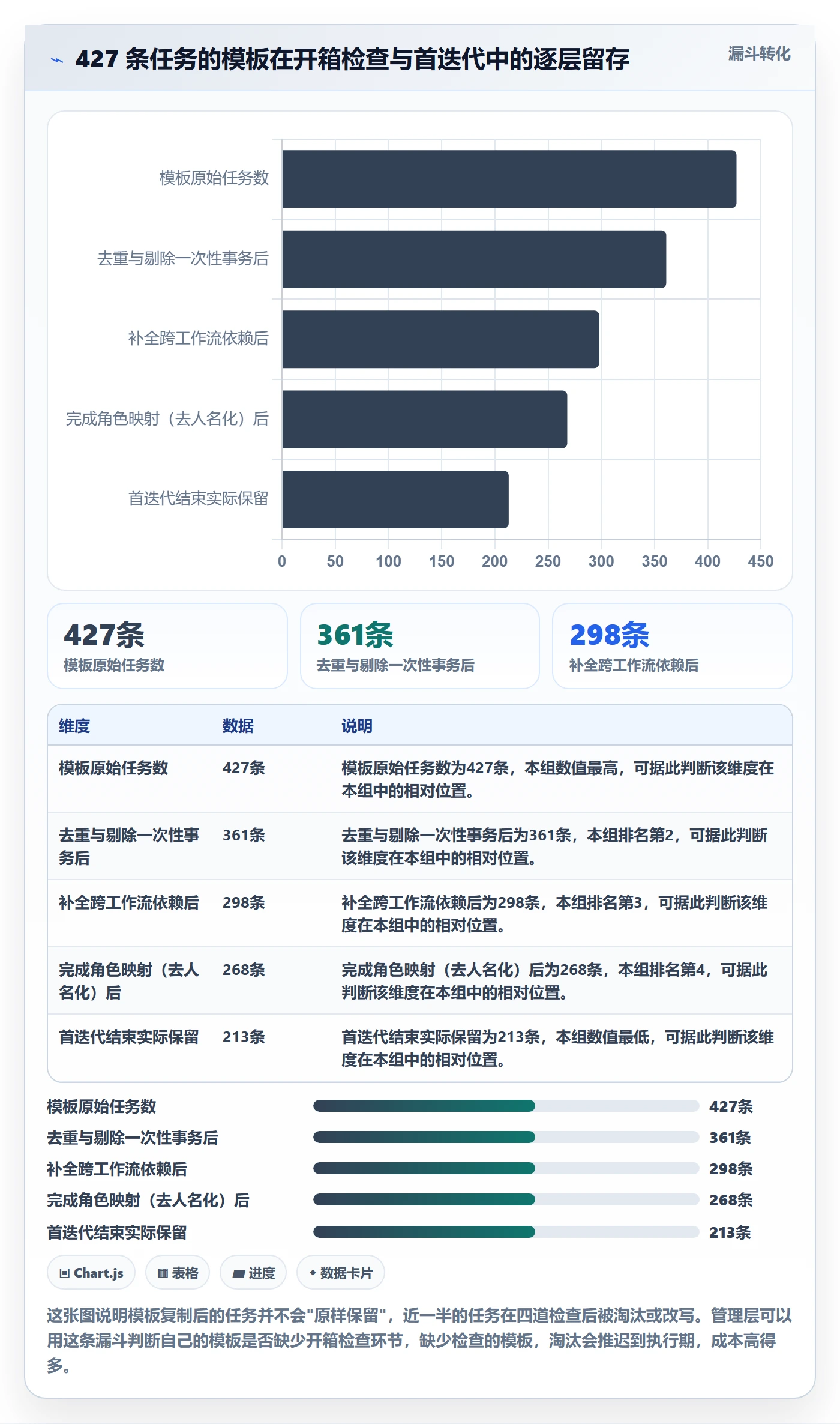
Task: Click the progress bar for 完成角色映射（去人名化）后
Action: click(x=506, y=1199)
